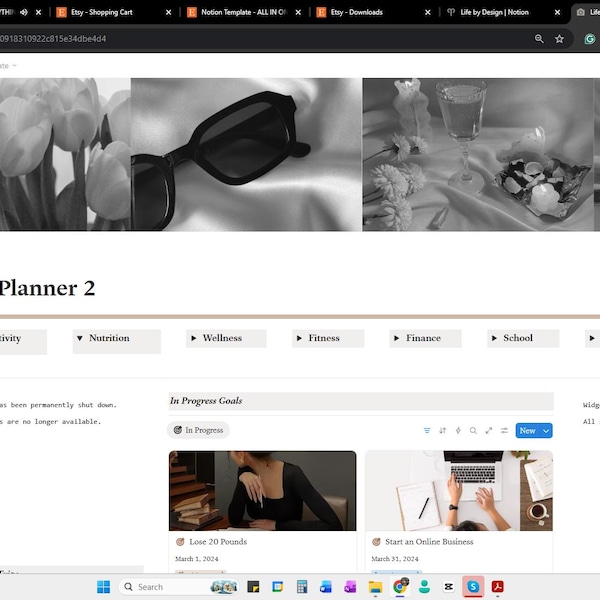Viewport: 600px width, 600px height.
Task: Open the Lose 20 Pounds card title
Action: pos(218,542)
